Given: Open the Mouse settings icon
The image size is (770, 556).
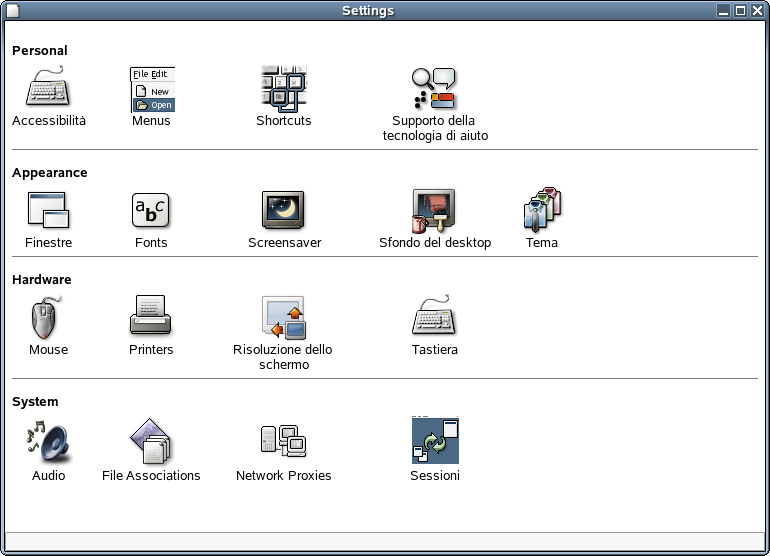Looking at the screenshot, I should click(47, 317).
